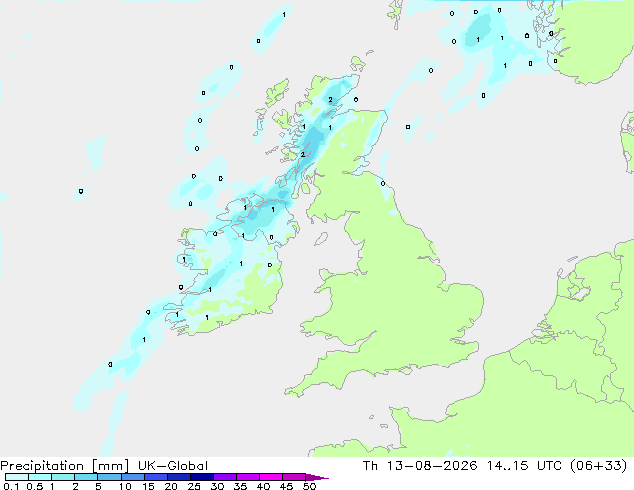Viewport: 634px width, 490px height.
Task: Select the 2–5 mm legend swatch
Action: coord(86,477)
